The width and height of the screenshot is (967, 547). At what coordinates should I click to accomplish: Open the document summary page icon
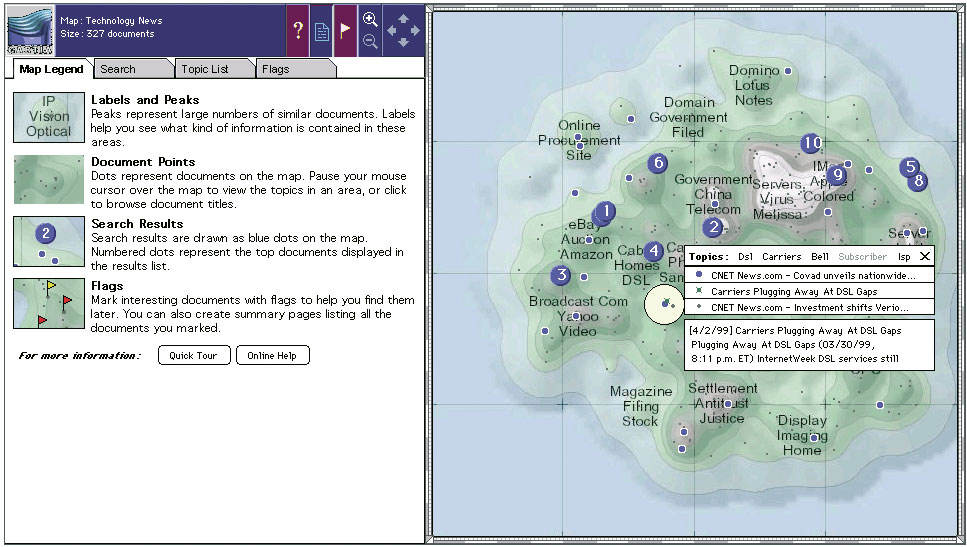321,31
